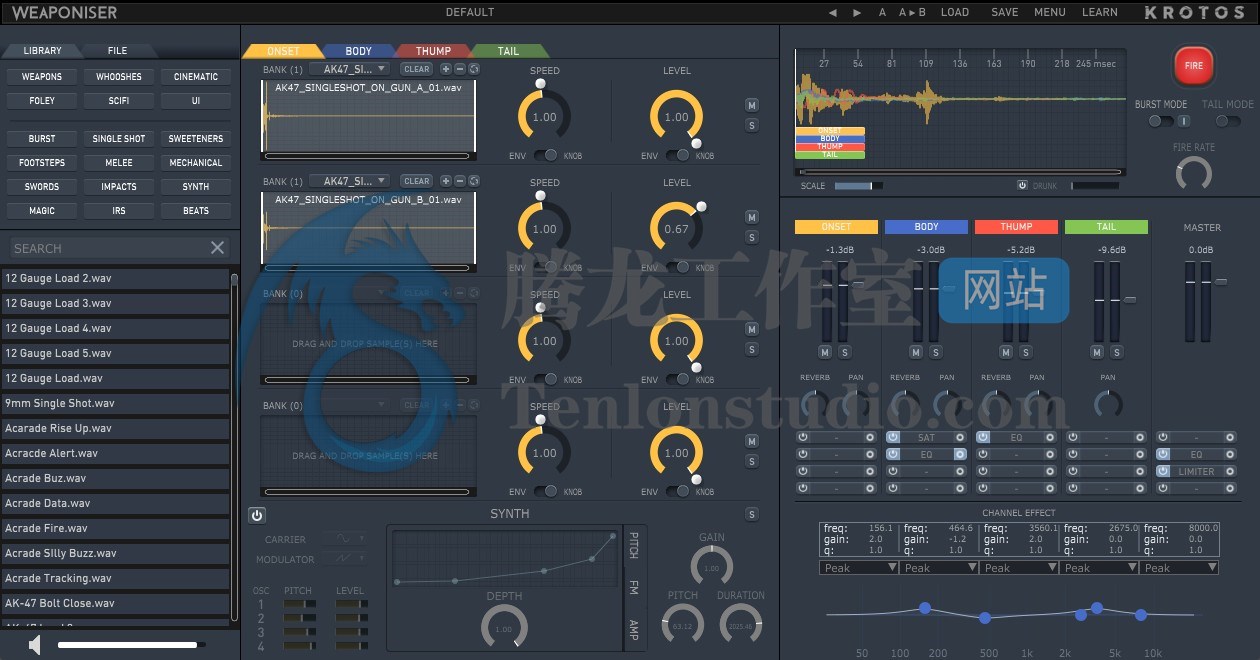Toggle the Burst Mode switch
Viewport: 1260px width, 660px height.
(1161, 121)
